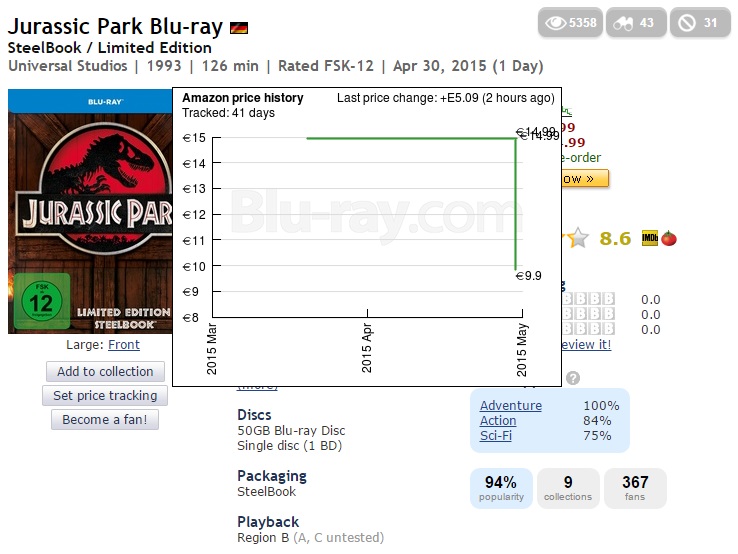Click SteelBook / Limited Edition subtitle
Screen dimensions: 738x554
(x=109, y=48)
